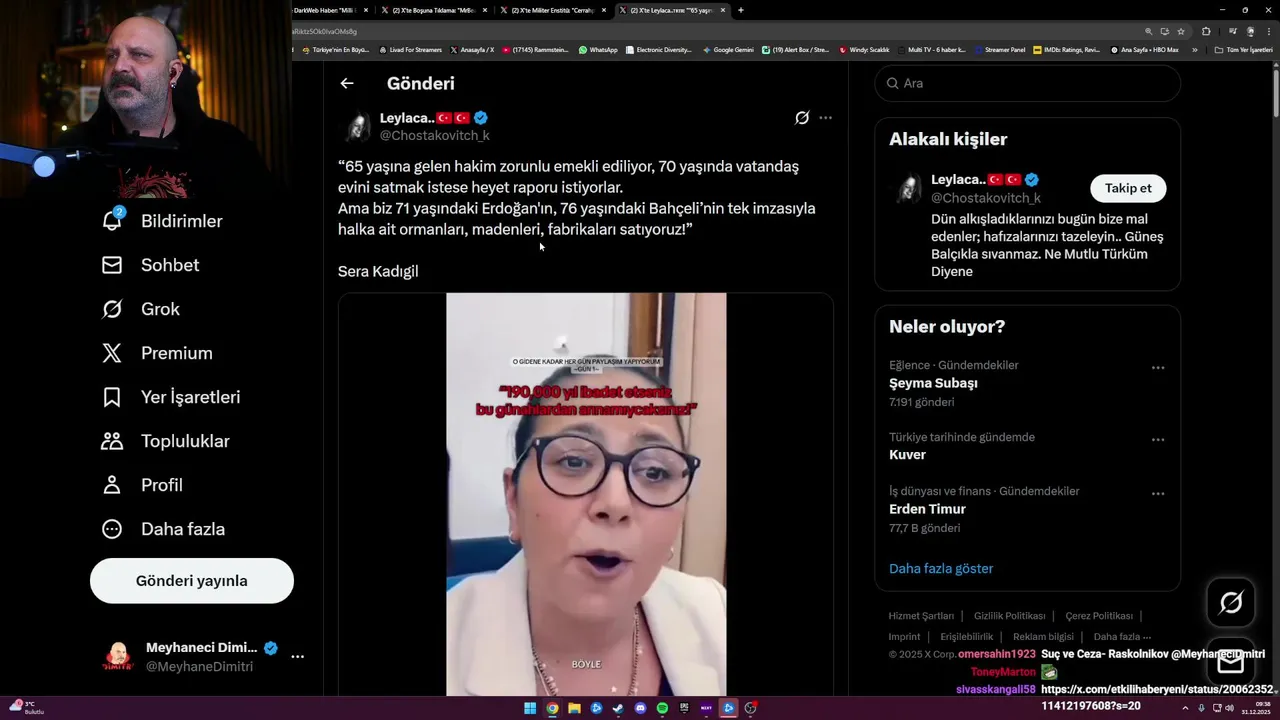Image resolution: width=1280 pixels, height=720 pixels.
Task: Open Profil in the left sidebar
Action: pos(142,485)
